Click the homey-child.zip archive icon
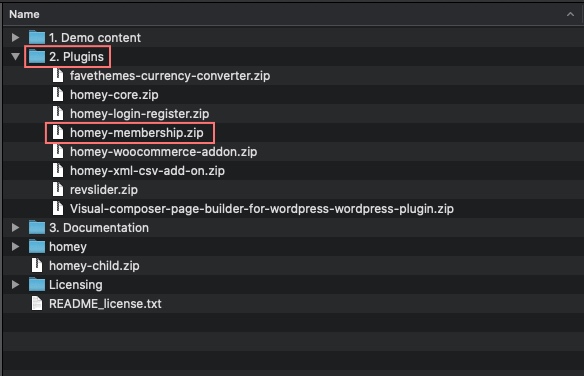 (x=37, y=265)
